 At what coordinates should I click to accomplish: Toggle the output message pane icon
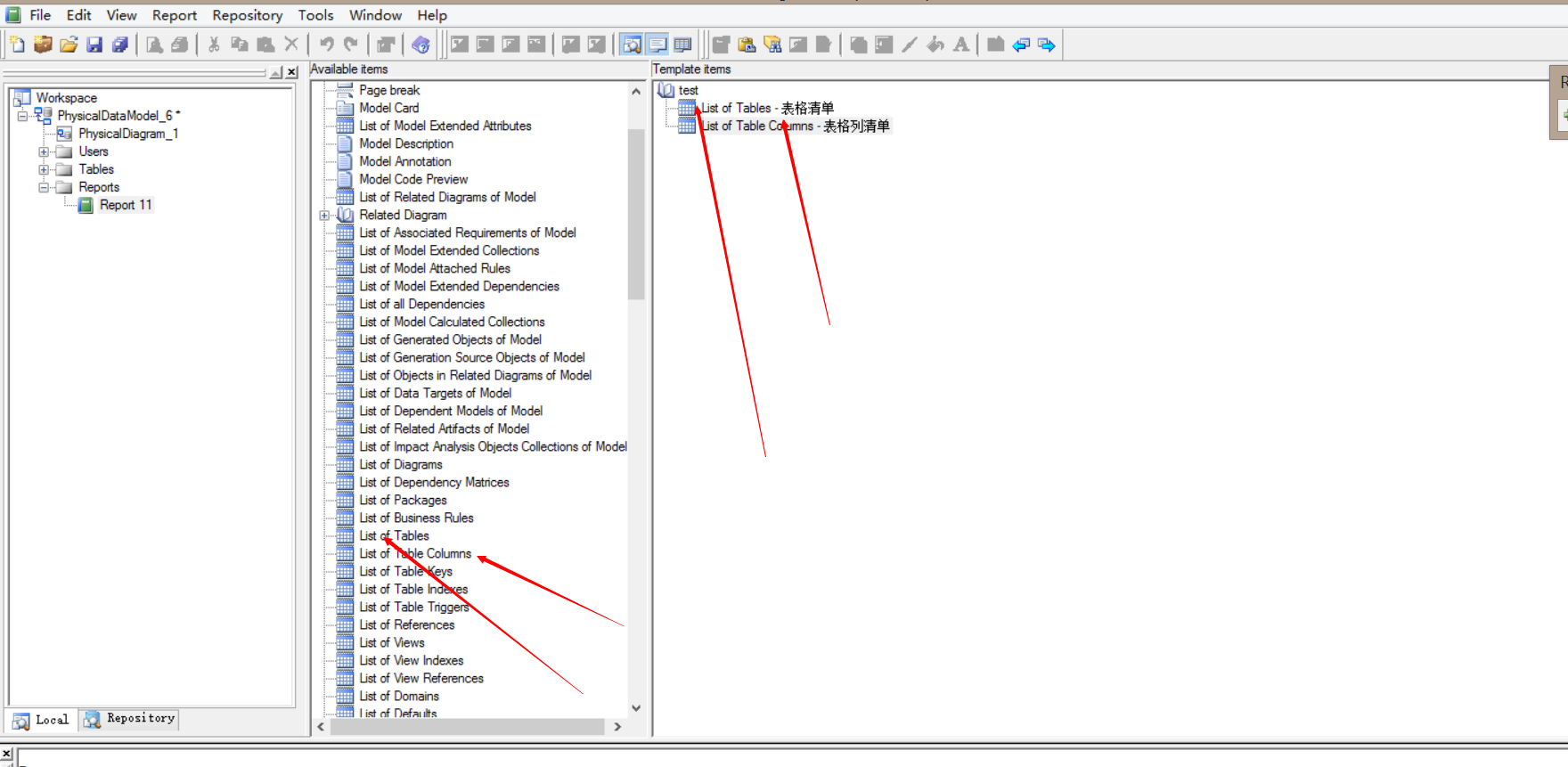(657, 45)
